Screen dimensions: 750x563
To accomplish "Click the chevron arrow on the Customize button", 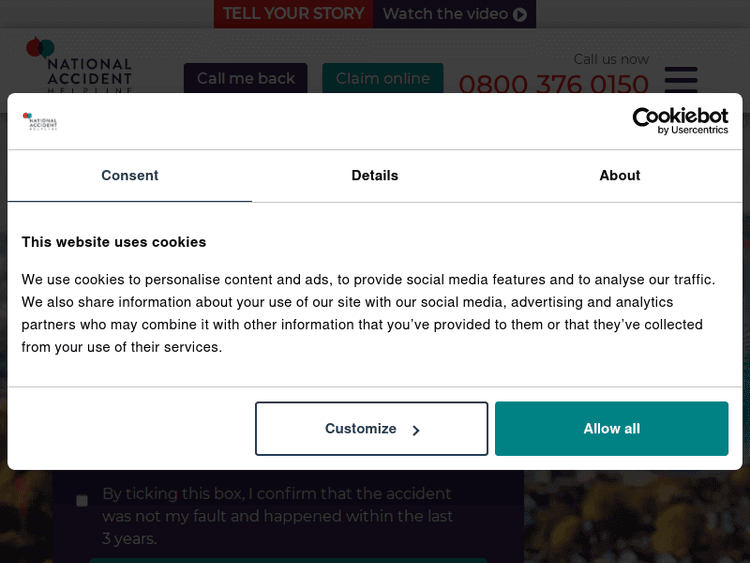I will (x=416, y=430).
